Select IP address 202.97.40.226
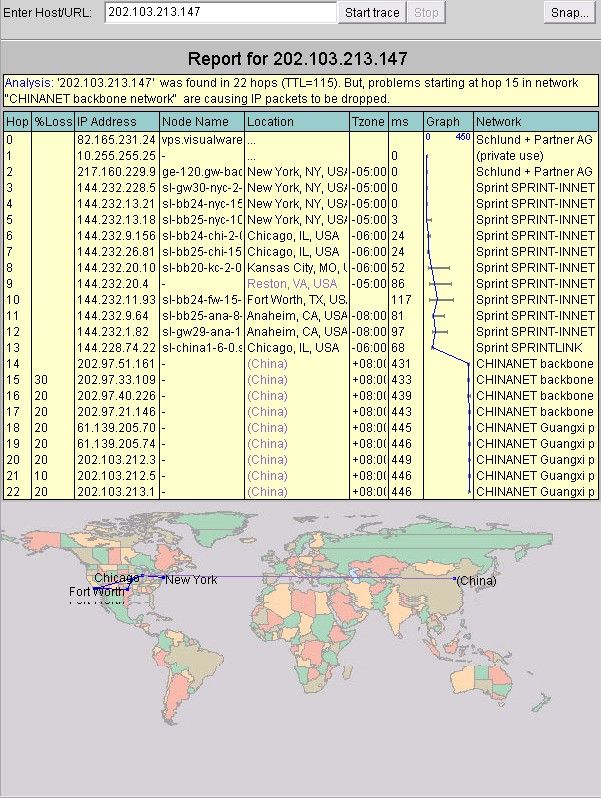The image size is (601, 798). point(117,396)
